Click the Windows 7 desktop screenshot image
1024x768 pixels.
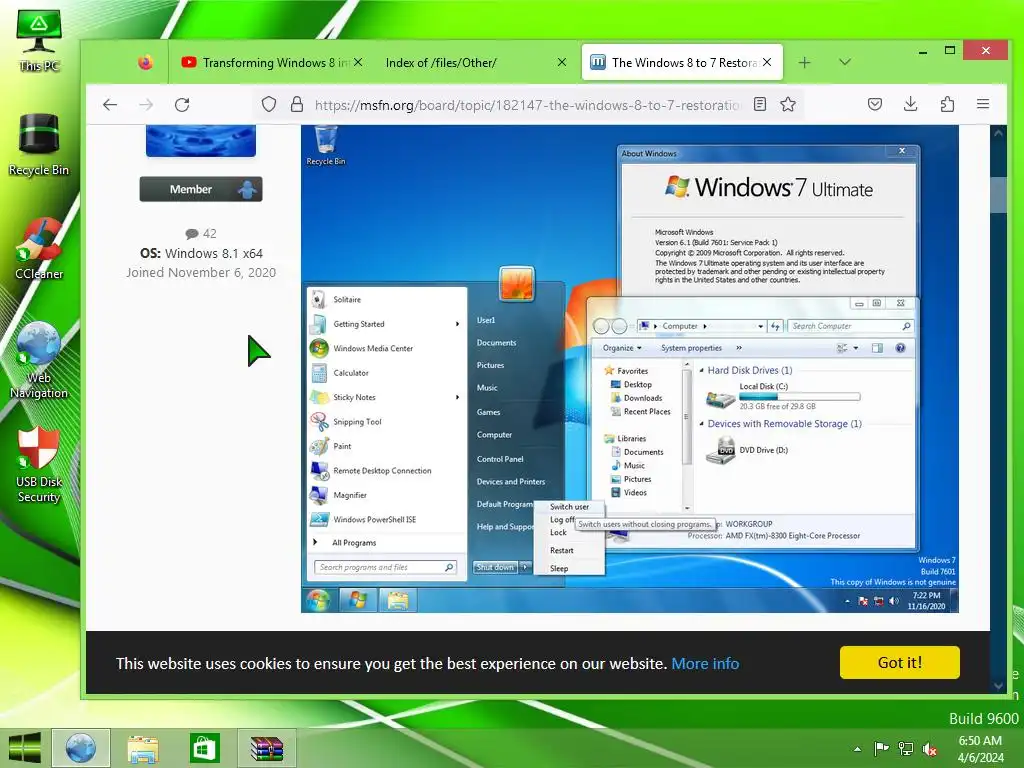(630, 368)
